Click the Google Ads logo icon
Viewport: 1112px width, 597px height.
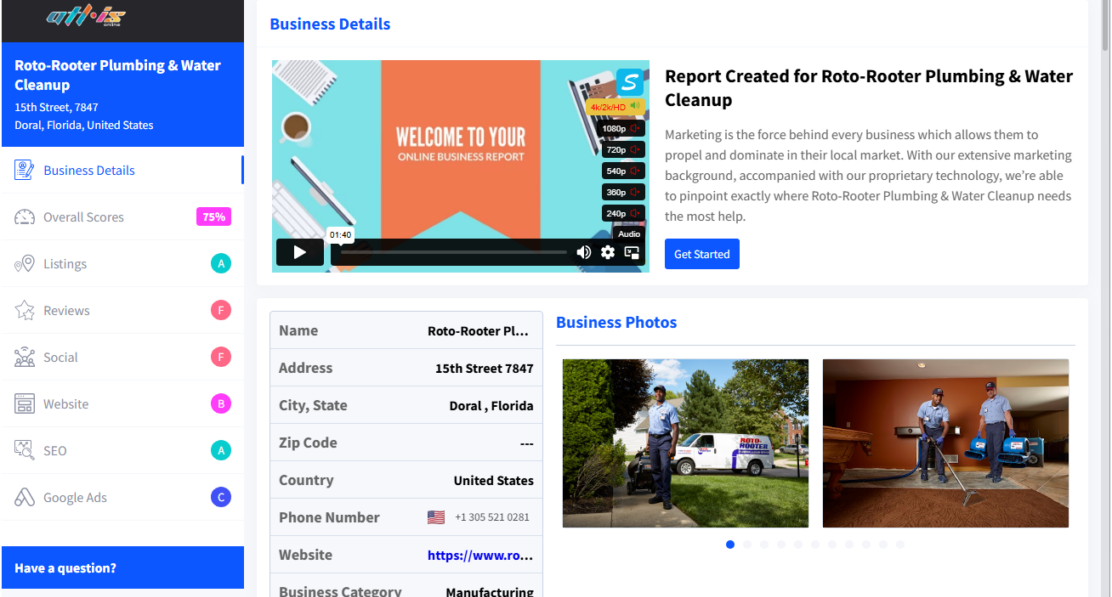(24, 497)
